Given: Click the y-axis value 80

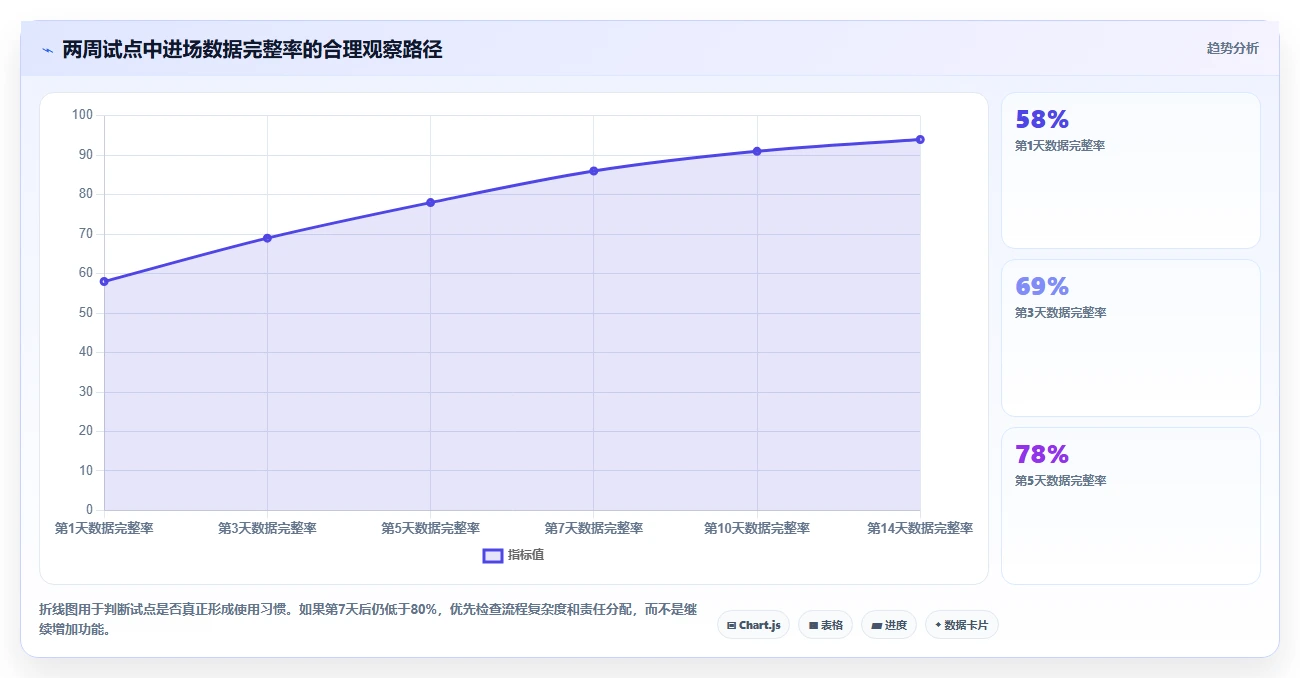Looking at the screenshot, I should (85, 194).
